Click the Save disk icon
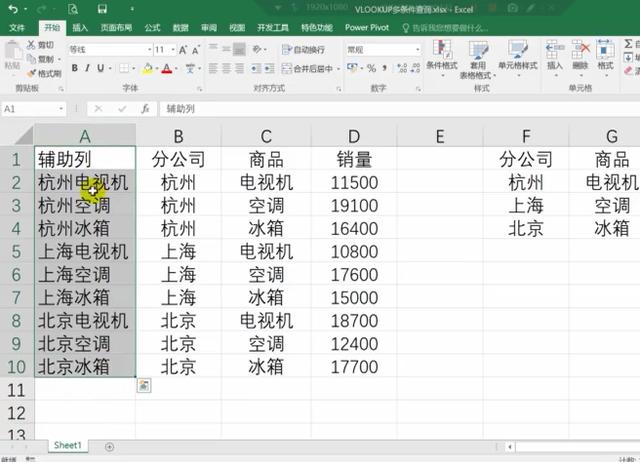This screenshot has height=462, width=640. [102, 9]
